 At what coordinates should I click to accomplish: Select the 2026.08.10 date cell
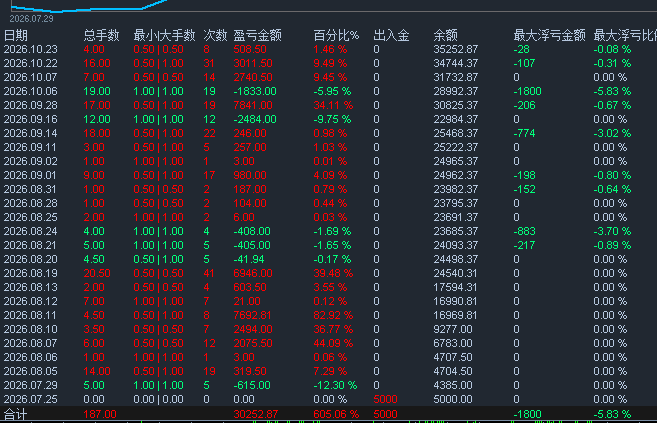(x=31, y=329)
